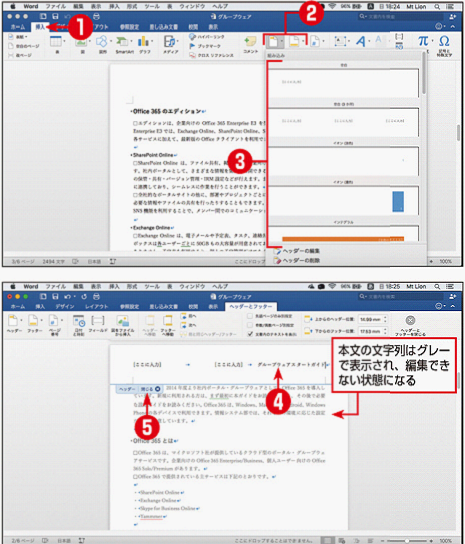Click the header gallery scrollbar
Viewport: 465px width, 544px height.
[x=424, y=74]
